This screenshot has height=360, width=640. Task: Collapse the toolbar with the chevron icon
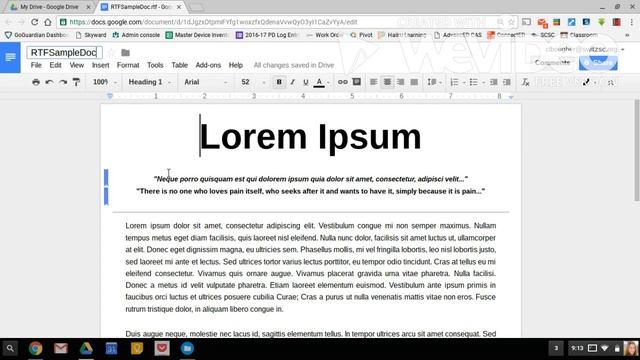(x=611, y=83)
